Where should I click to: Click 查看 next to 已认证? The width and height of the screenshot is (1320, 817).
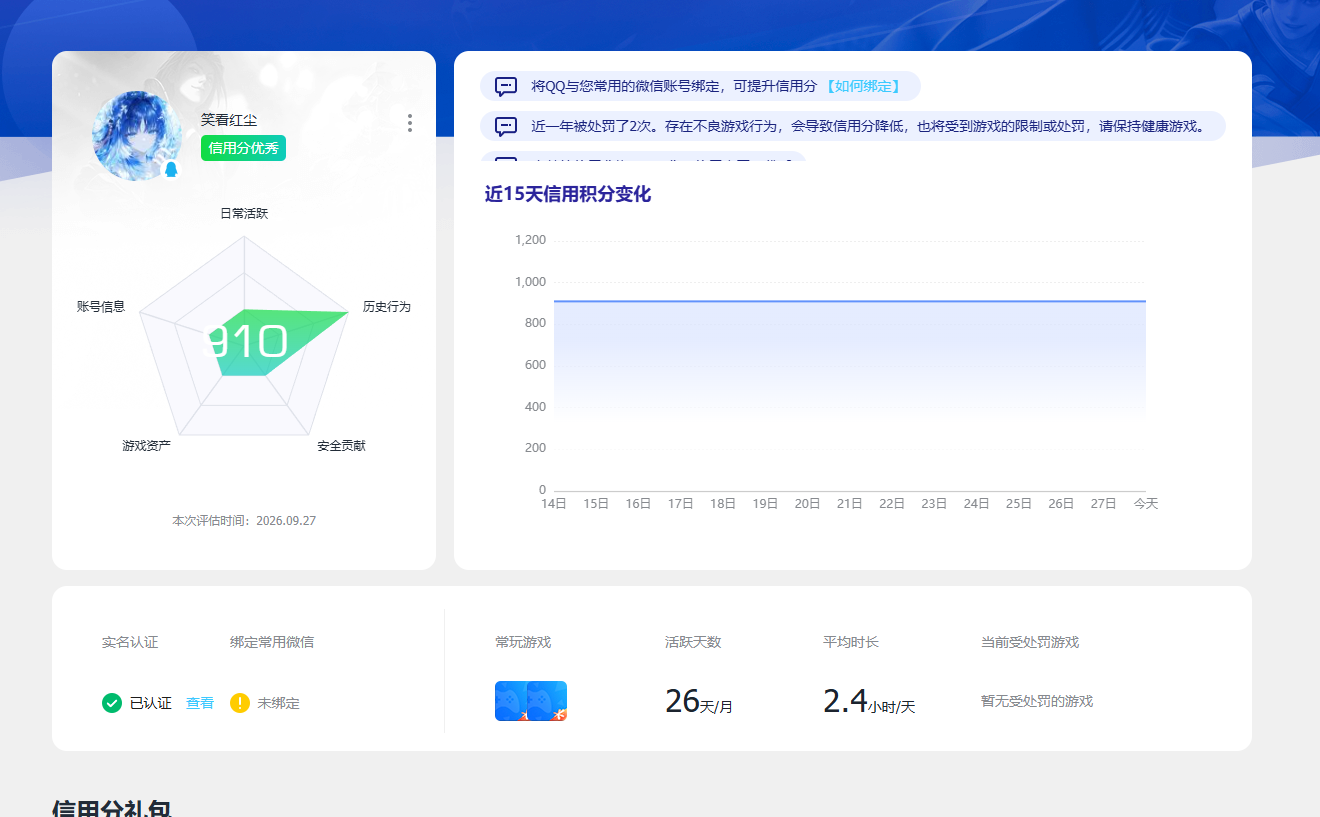tap(200, 703)
